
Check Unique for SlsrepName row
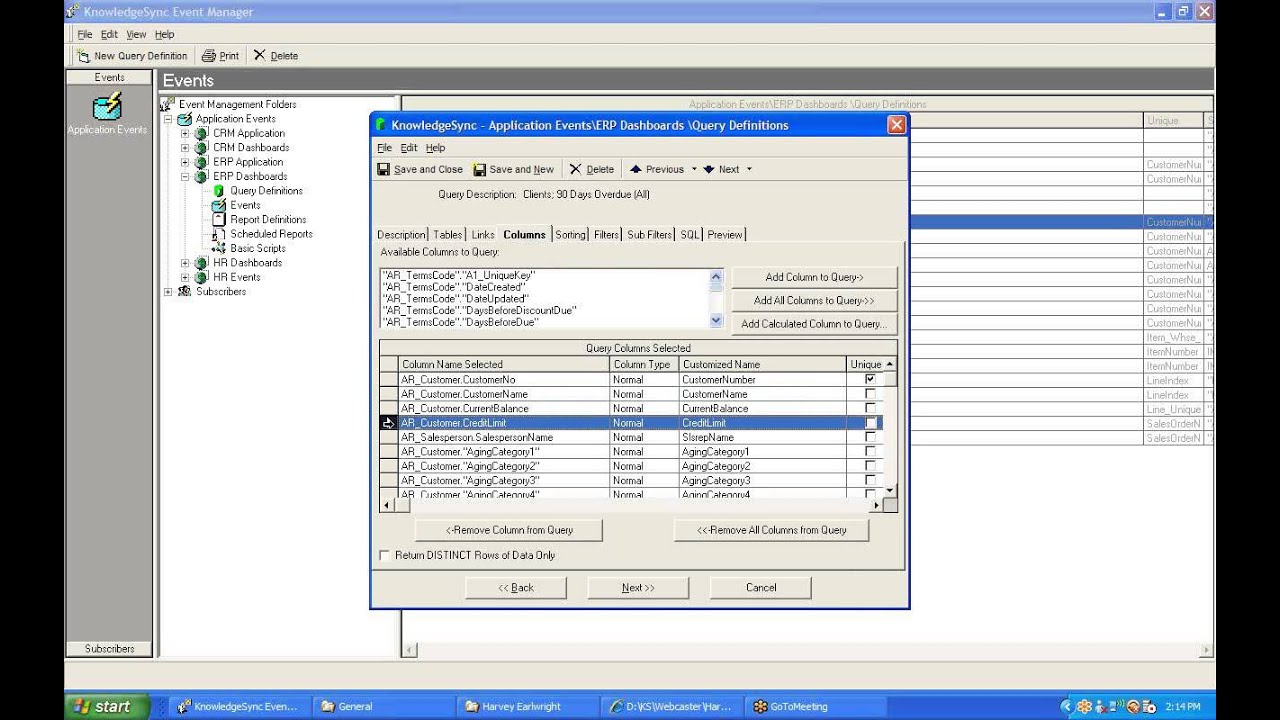870,437
